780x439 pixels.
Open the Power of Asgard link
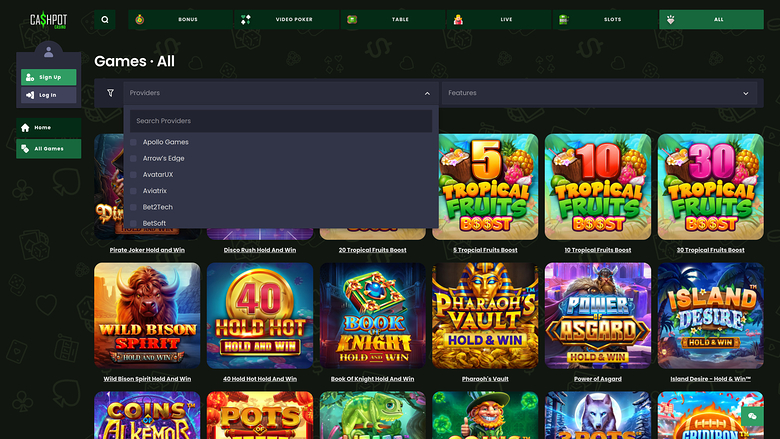pyautogui.click(x=598, y=379)
